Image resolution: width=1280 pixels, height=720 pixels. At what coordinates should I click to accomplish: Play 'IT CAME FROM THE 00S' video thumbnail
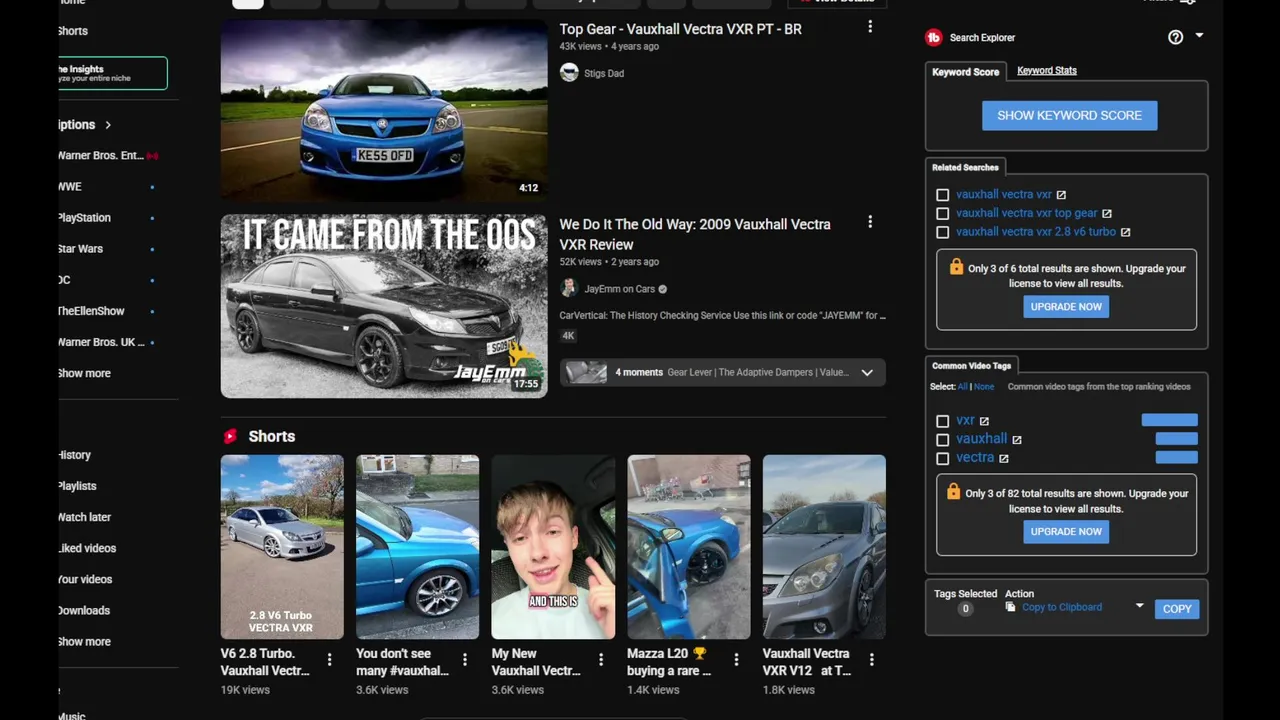(384, 306)
